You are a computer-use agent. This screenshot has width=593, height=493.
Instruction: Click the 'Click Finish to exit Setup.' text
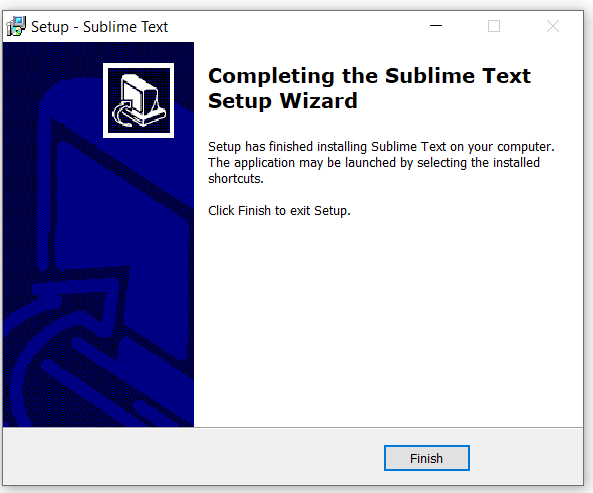click(x=279, y=211)
